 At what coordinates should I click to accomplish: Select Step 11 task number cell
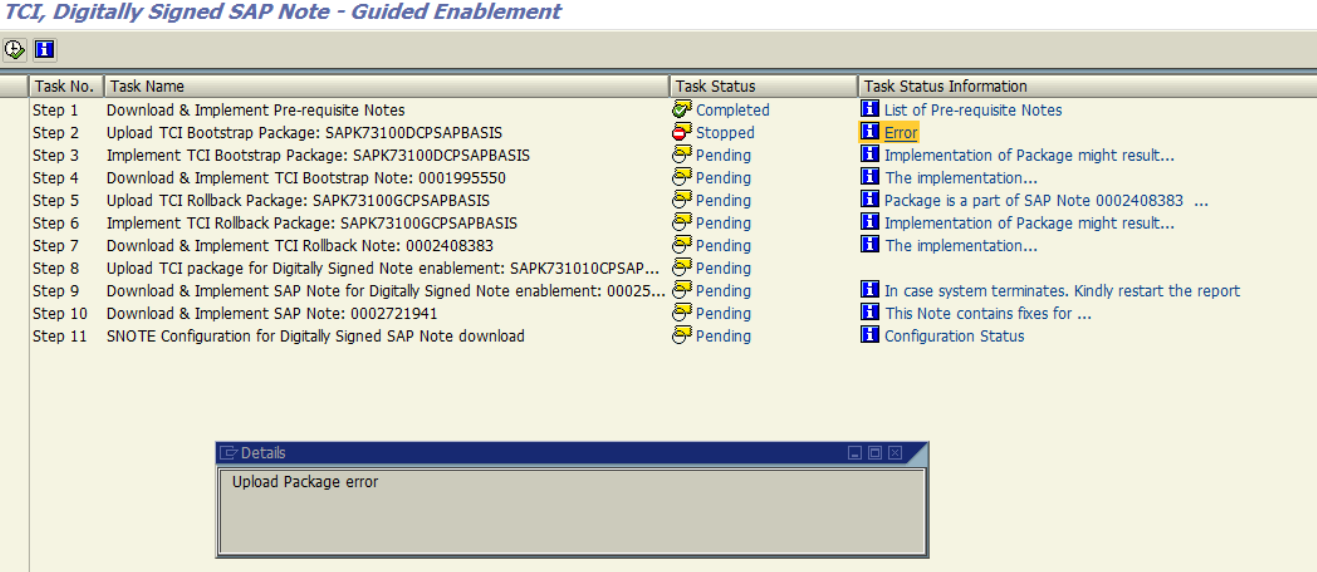[59, 336]
